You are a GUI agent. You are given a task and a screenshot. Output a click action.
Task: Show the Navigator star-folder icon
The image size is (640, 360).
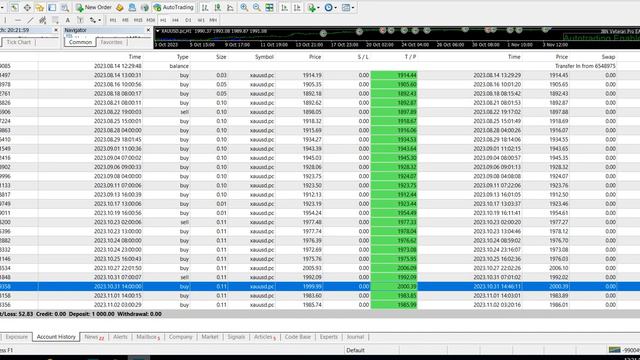[40, 8]
